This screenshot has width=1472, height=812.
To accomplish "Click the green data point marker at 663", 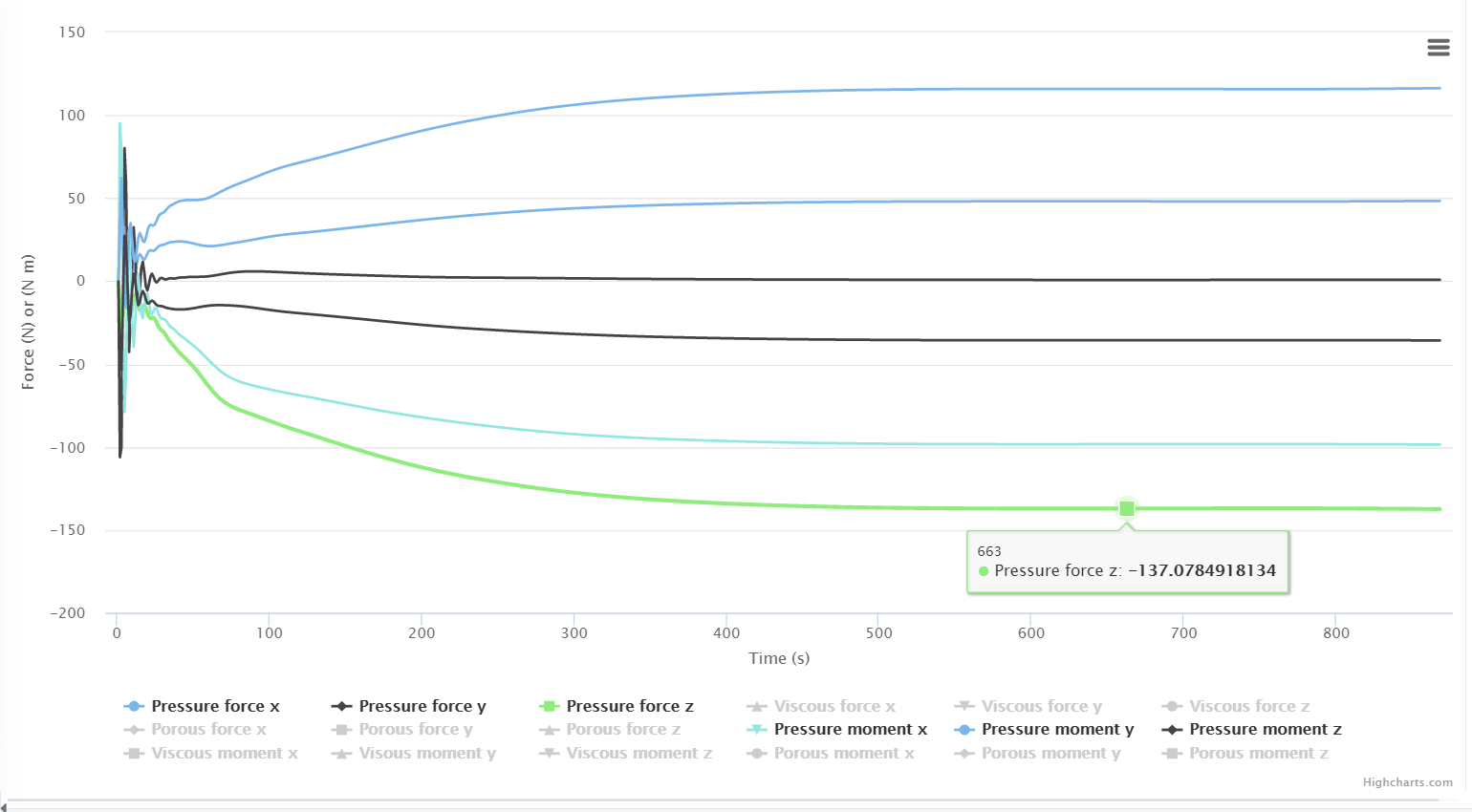I will pyautogui.click(x=1127, y=508).
